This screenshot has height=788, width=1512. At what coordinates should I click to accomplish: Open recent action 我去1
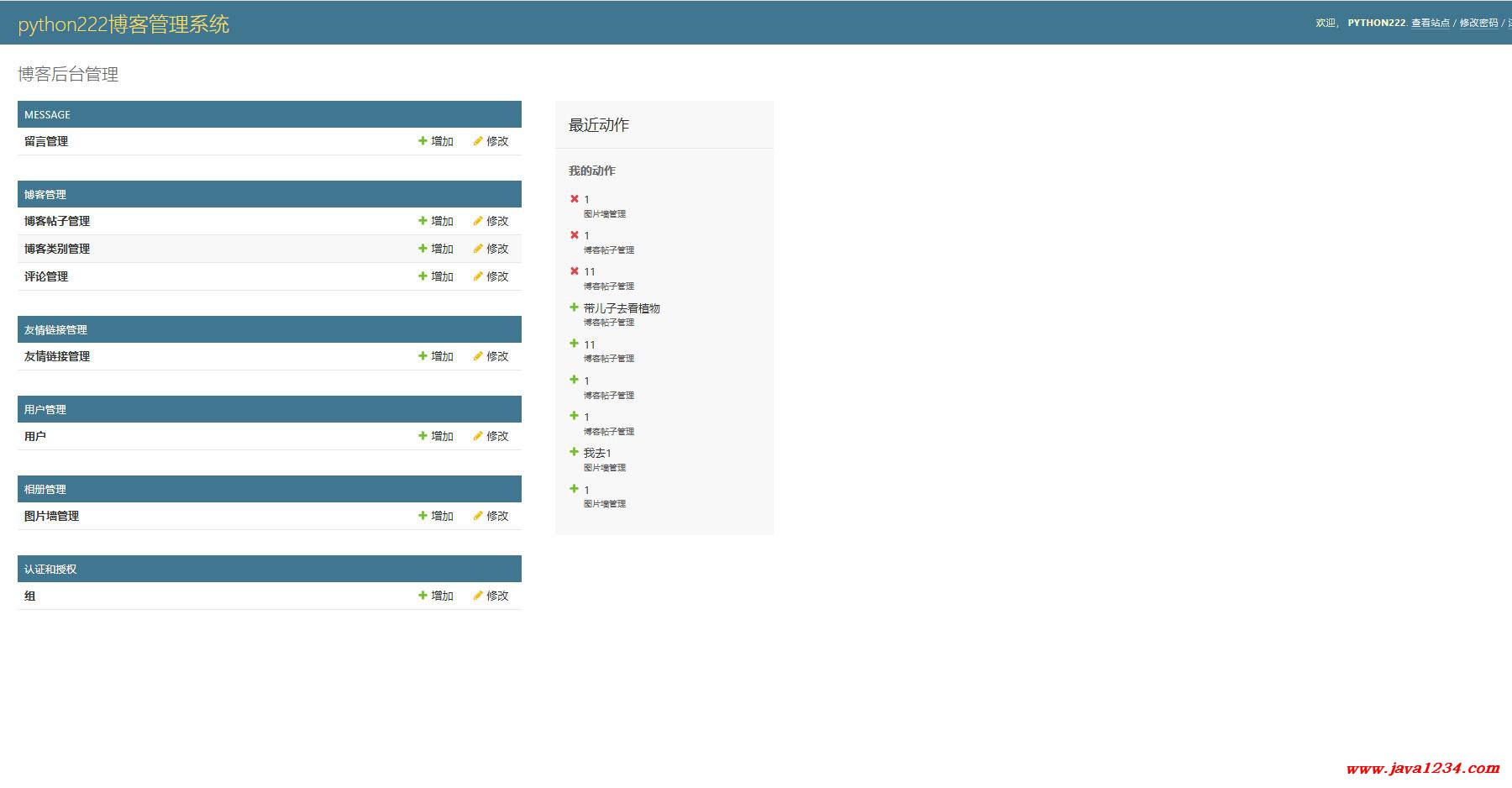597,453
